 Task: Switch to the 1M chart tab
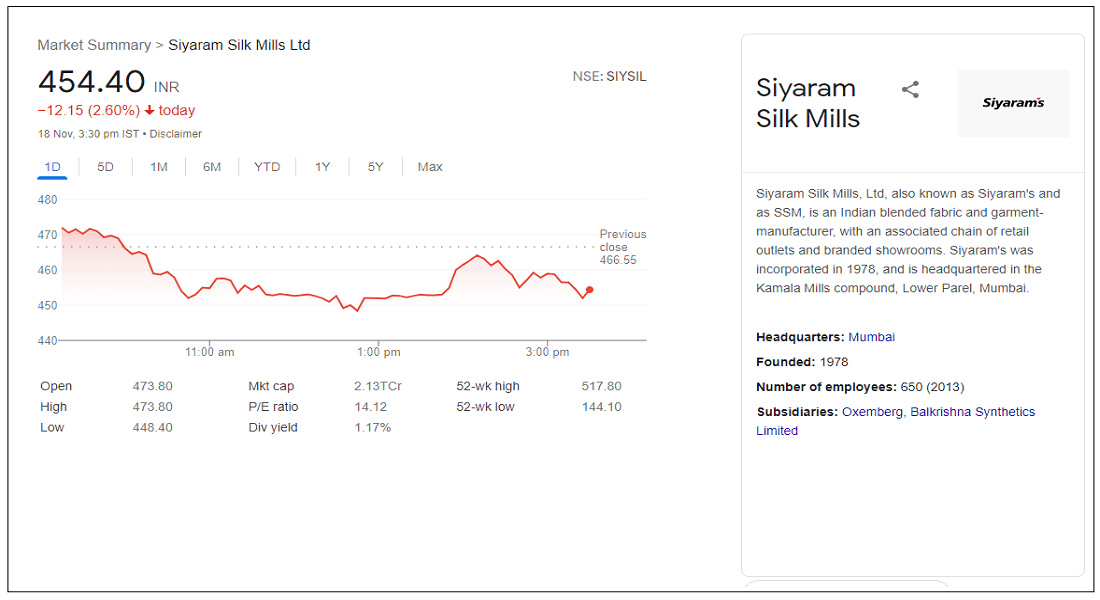point(159,167)
